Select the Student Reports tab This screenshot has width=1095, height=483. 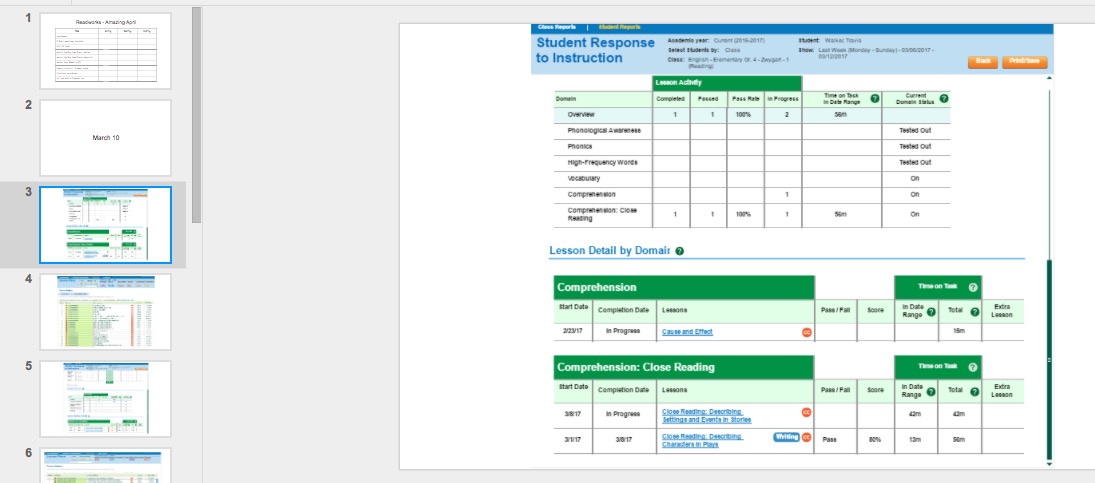(x=619, y=27)
